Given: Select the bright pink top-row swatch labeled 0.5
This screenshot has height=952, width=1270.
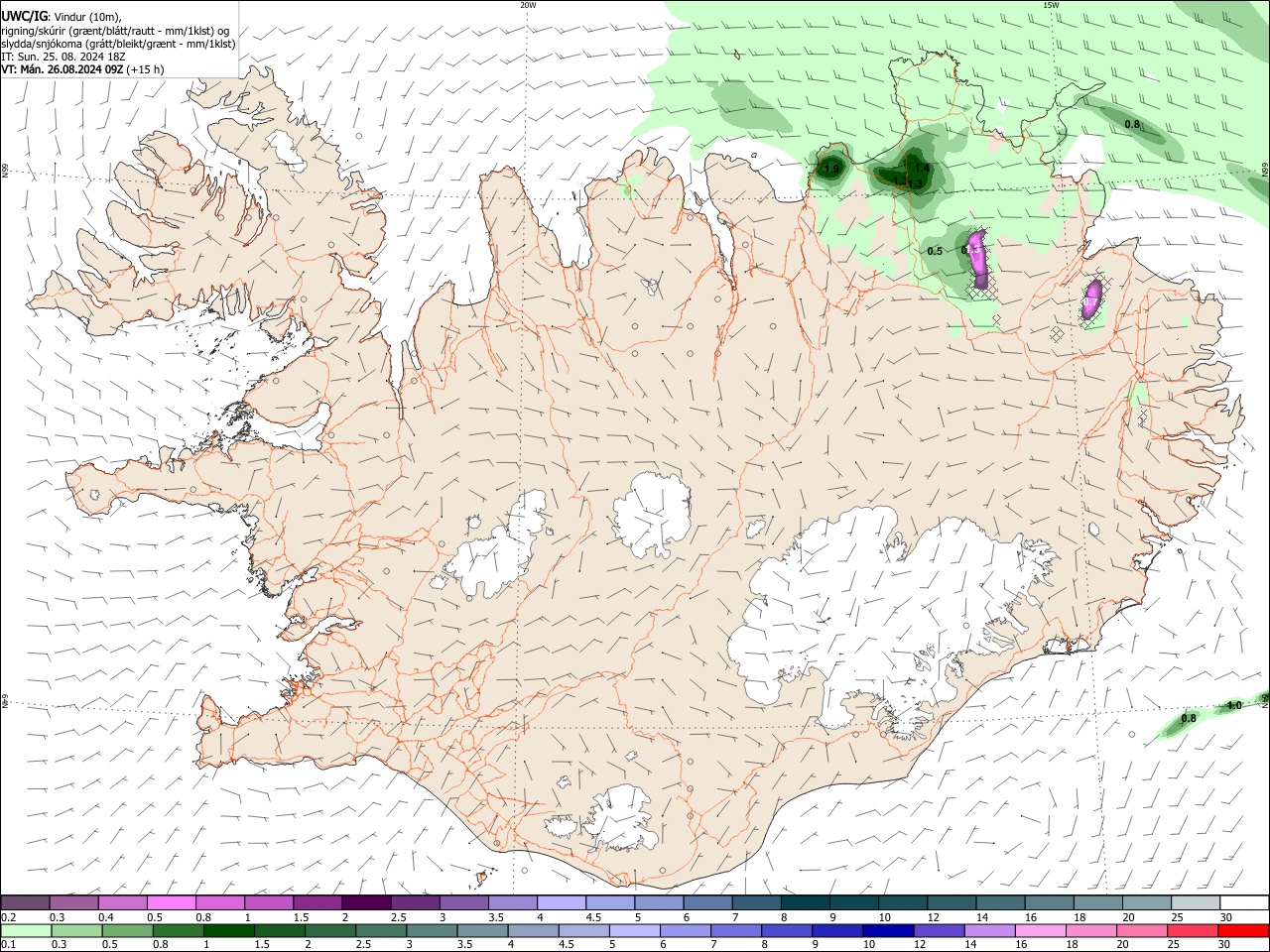Looking at the screenshot, I should pyautogui.click(x=171, y=903).
